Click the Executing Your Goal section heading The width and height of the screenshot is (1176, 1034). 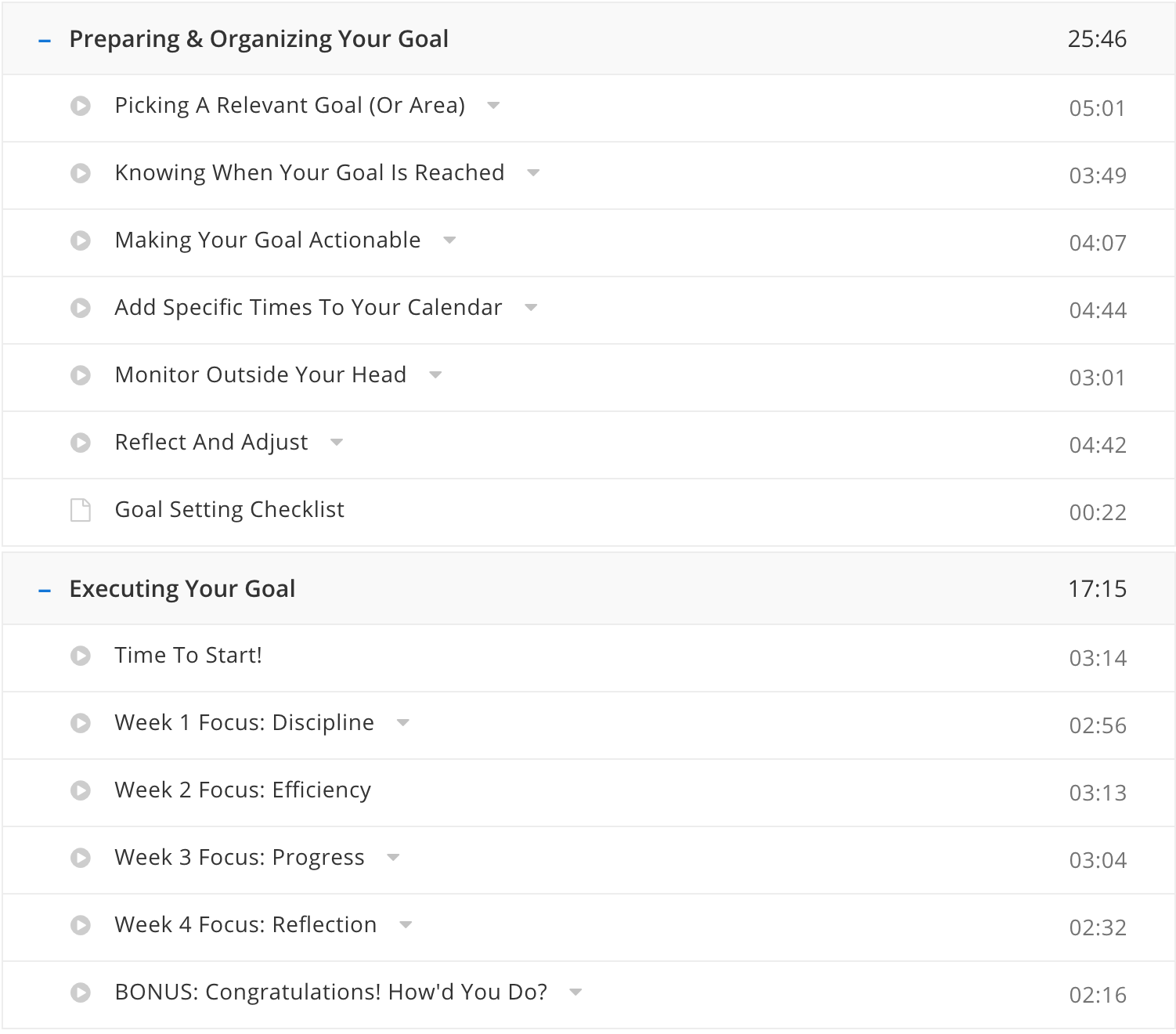click(x=182, y=589)
